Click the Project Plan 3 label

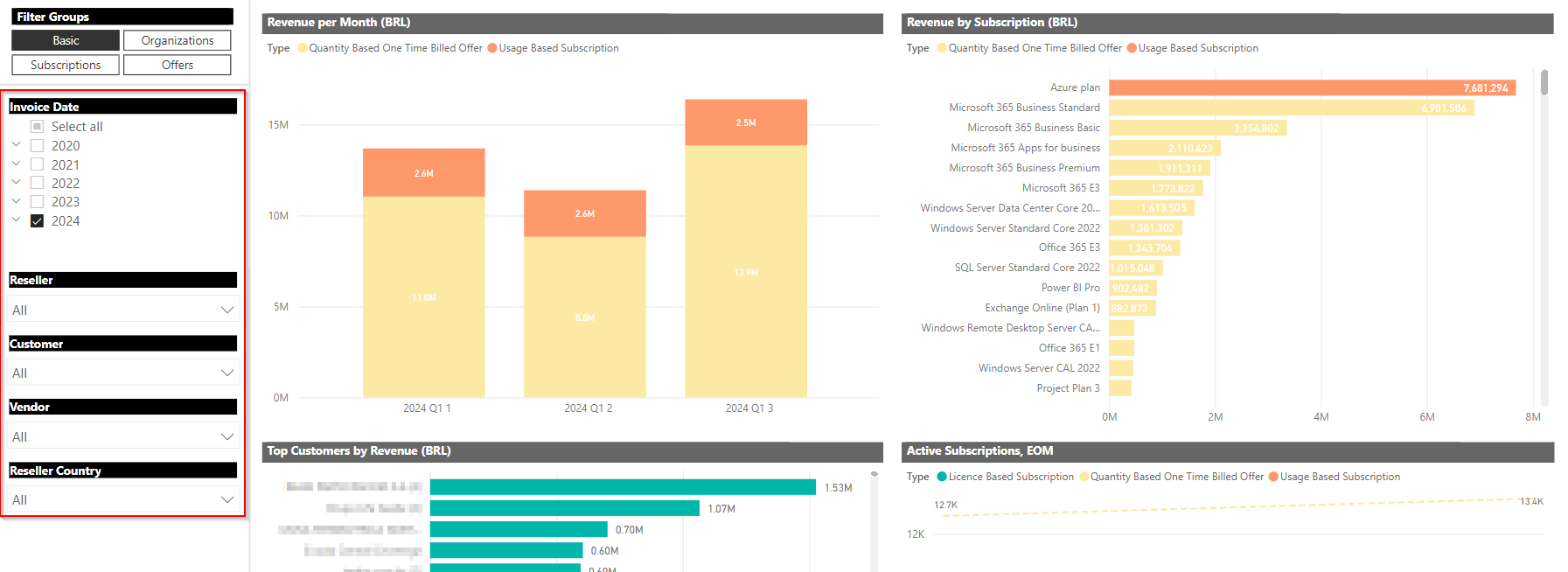coord(1068,388)
